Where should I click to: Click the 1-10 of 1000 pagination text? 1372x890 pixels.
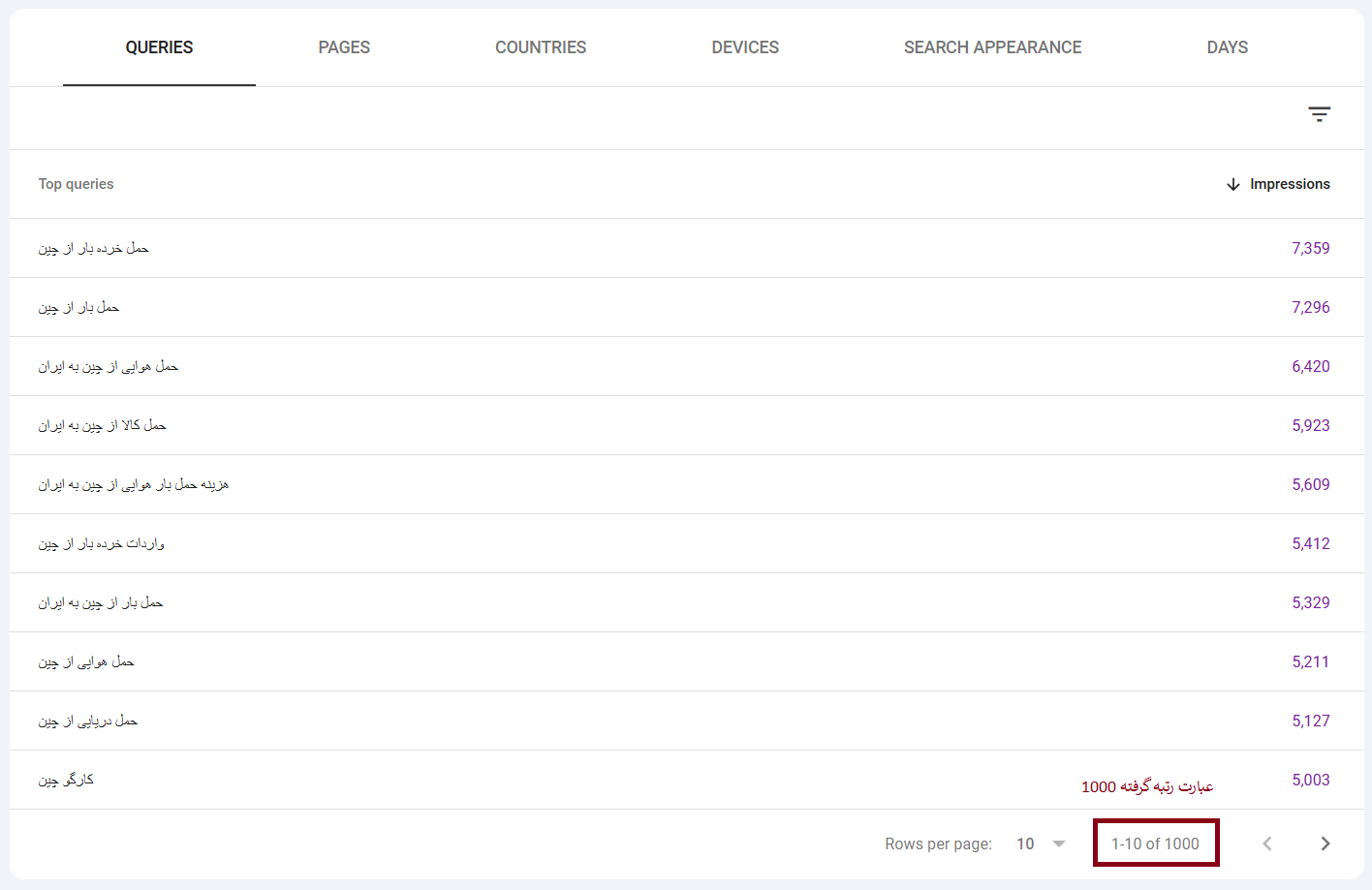click(x=1155, y=844)
